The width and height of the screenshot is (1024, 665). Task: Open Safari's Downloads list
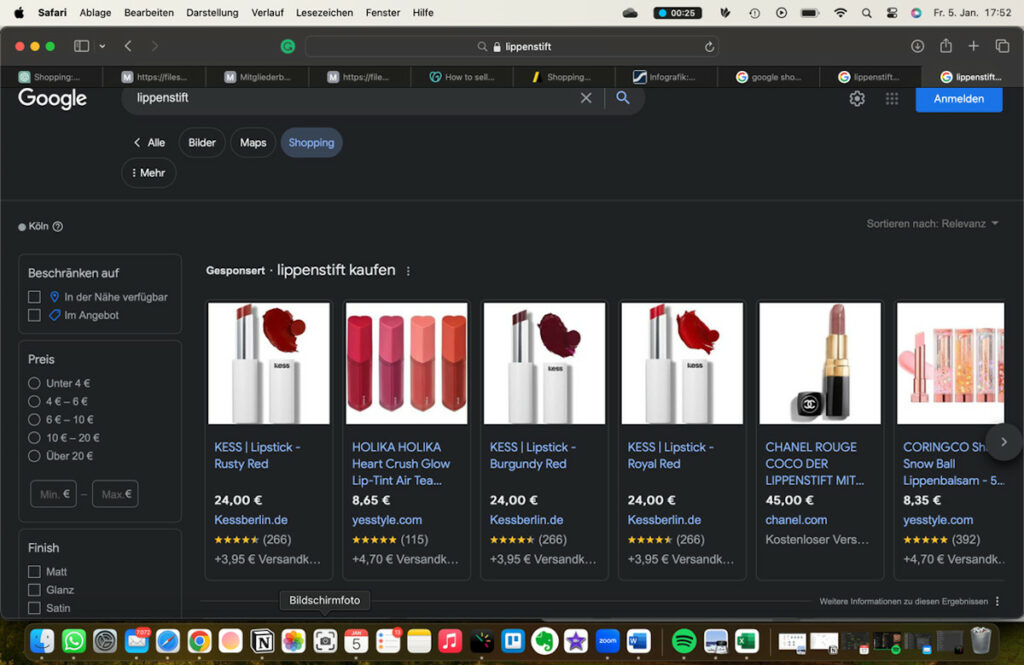coord(916,45)
